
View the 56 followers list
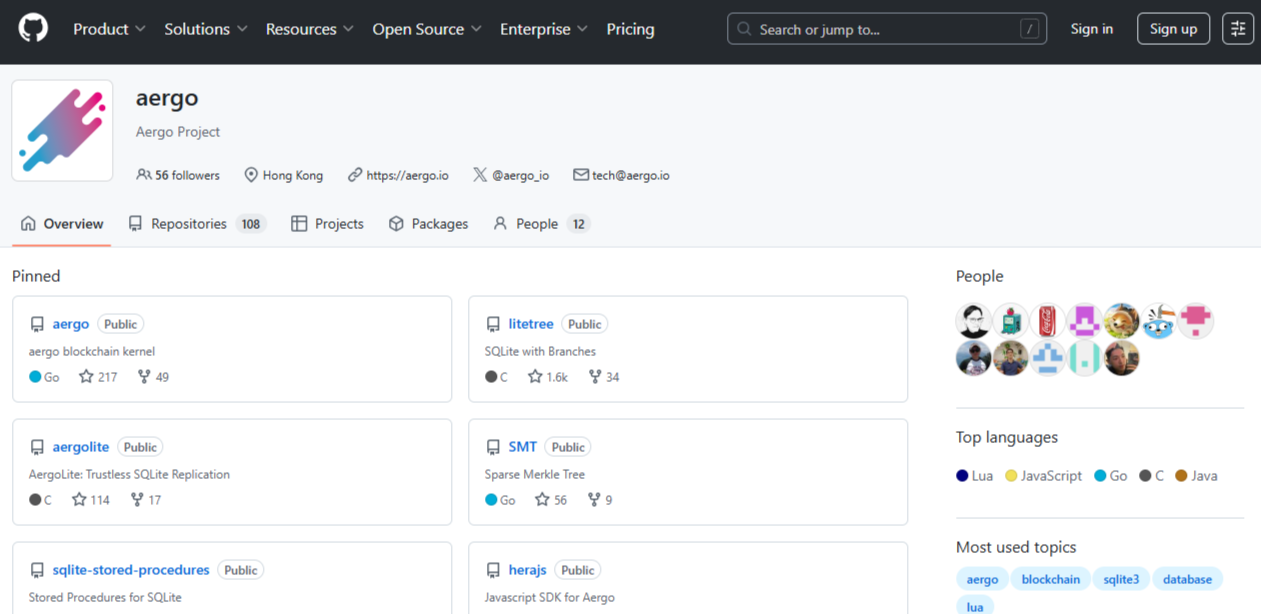click(178, 175)
